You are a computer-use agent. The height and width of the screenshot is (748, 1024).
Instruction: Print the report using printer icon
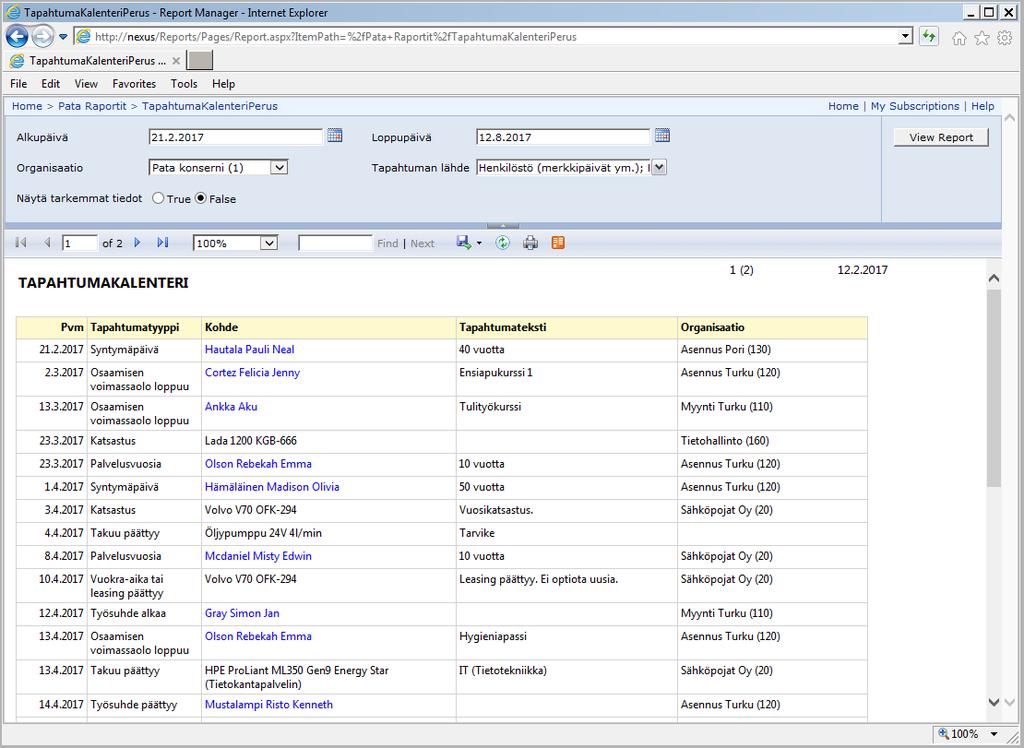530,243
